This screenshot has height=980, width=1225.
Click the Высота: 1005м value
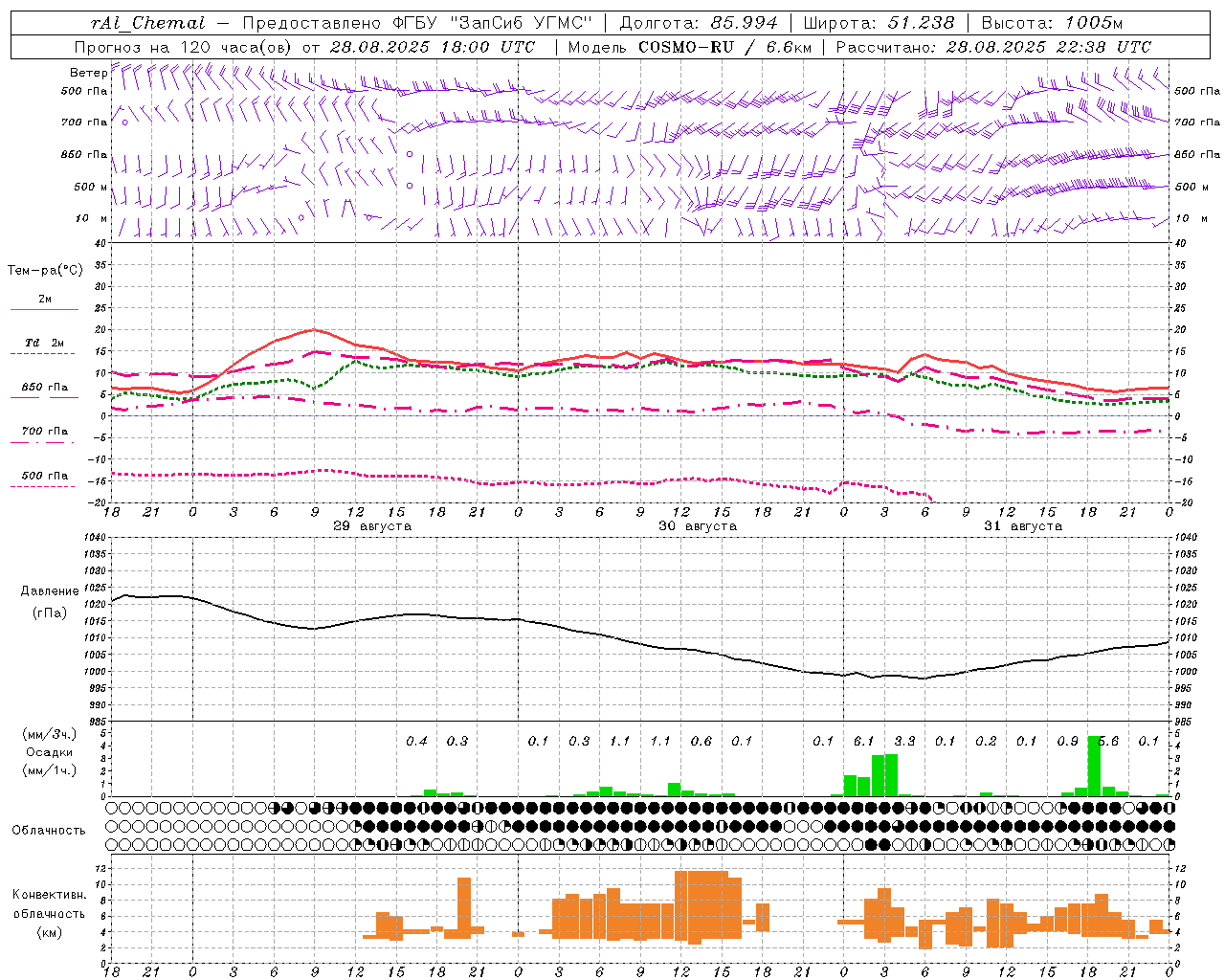click(1052, 23)
